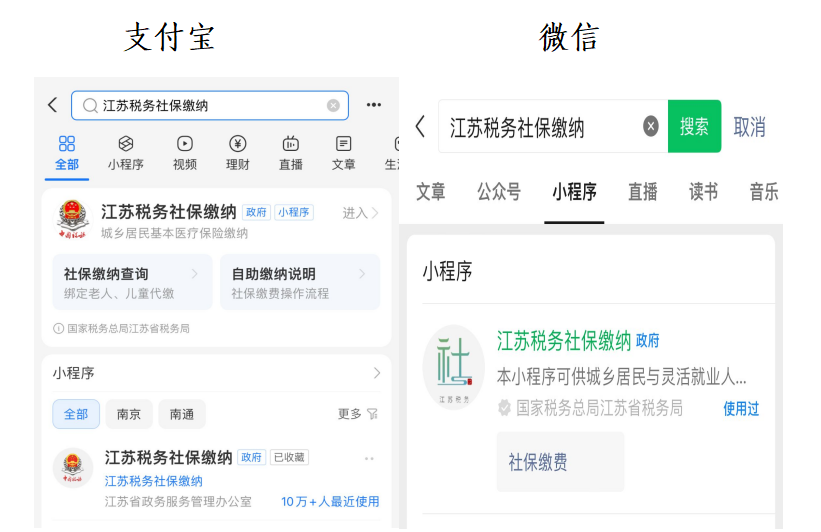Open the Alipay three-dot more menu
This screenshot has height=532, width=821.
pyautogui.click(x=373, y=105)
